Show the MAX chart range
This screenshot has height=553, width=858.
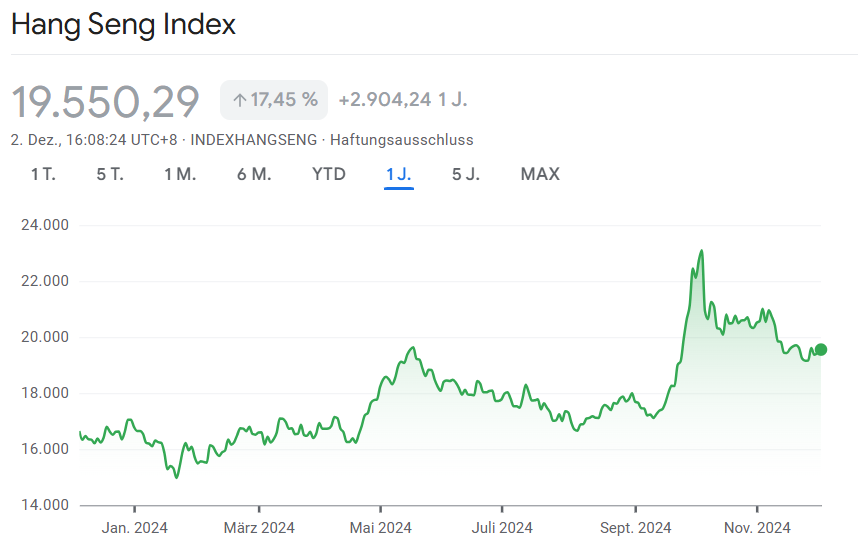click(x=540, y=174)
